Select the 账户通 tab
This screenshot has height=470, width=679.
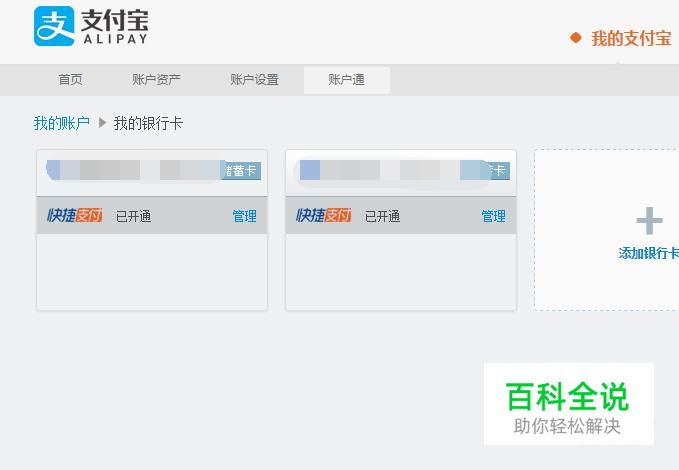pyautogui.click(x=346, y=80)
